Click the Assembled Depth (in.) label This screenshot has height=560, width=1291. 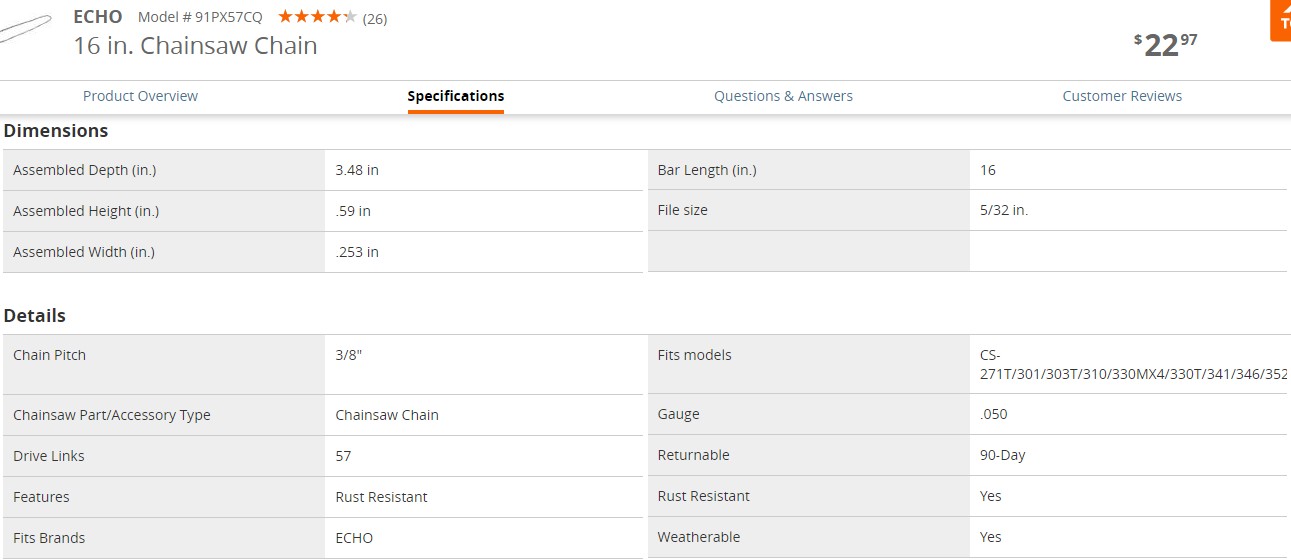[85, 170]
